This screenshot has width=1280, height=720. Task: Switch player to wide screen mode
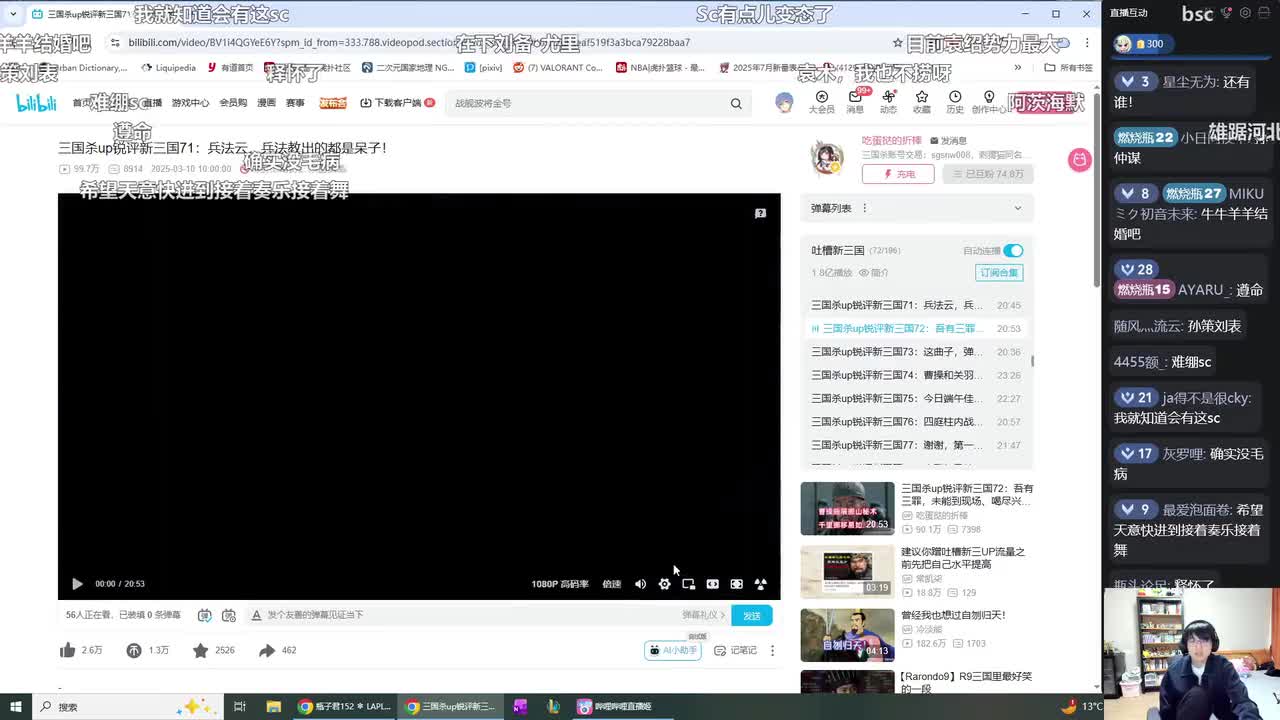712,584
